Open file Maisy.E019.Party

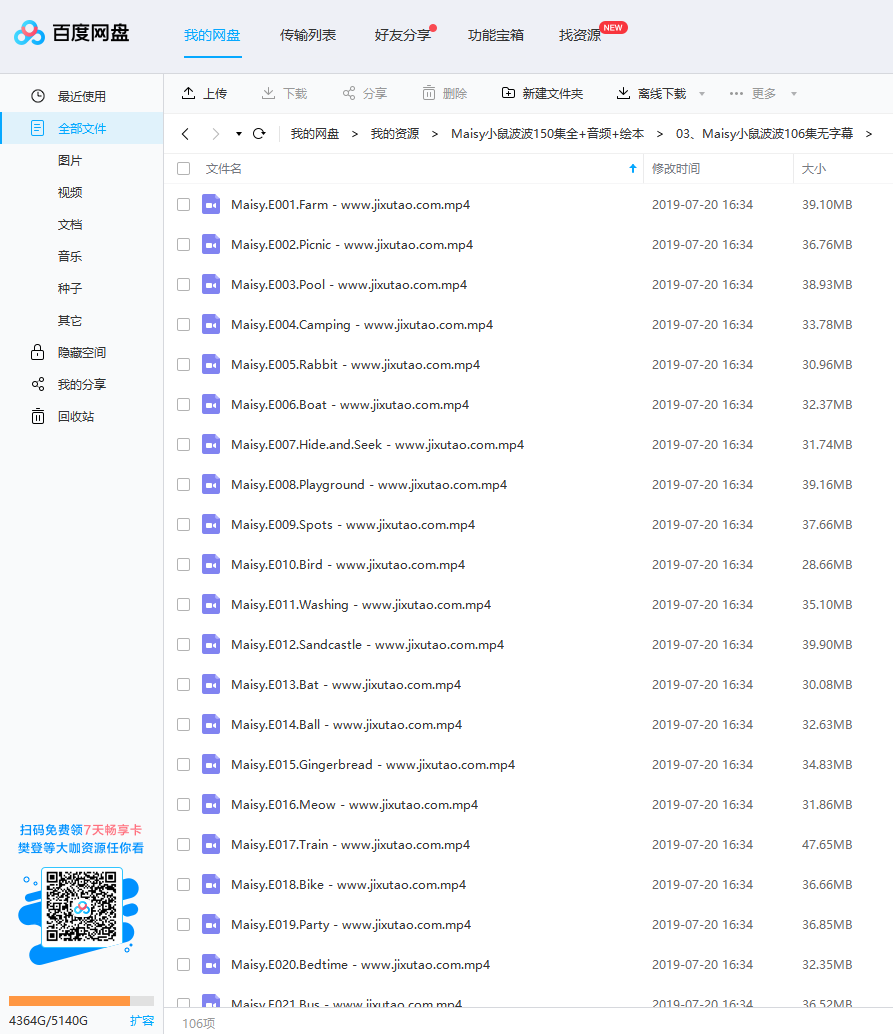click(x=351, y=925)
